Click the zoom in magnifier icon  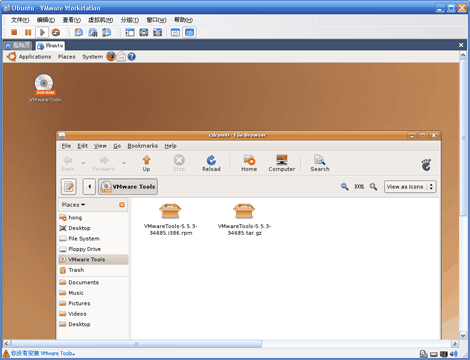[x=373, y=187]
